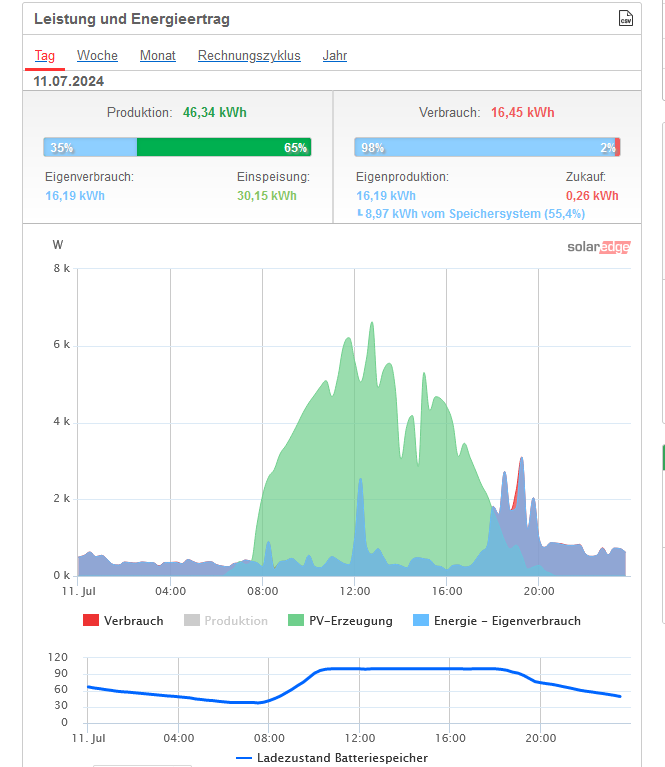
Task: Click the 98% Eigenproduktion bar segment
Action: point(484,147)
